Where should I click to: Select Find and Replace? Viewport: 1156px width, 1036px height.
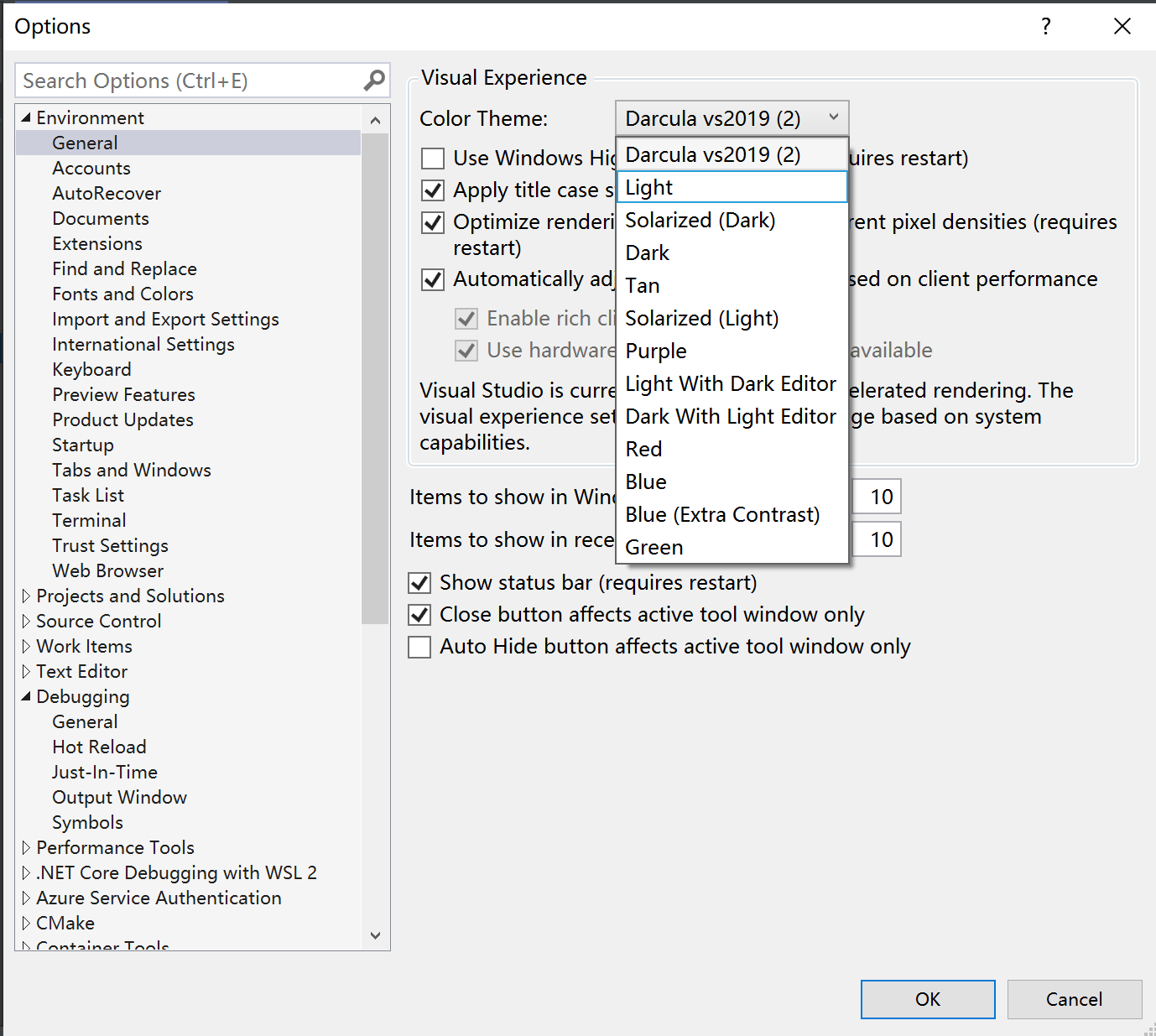pos(124,268)
